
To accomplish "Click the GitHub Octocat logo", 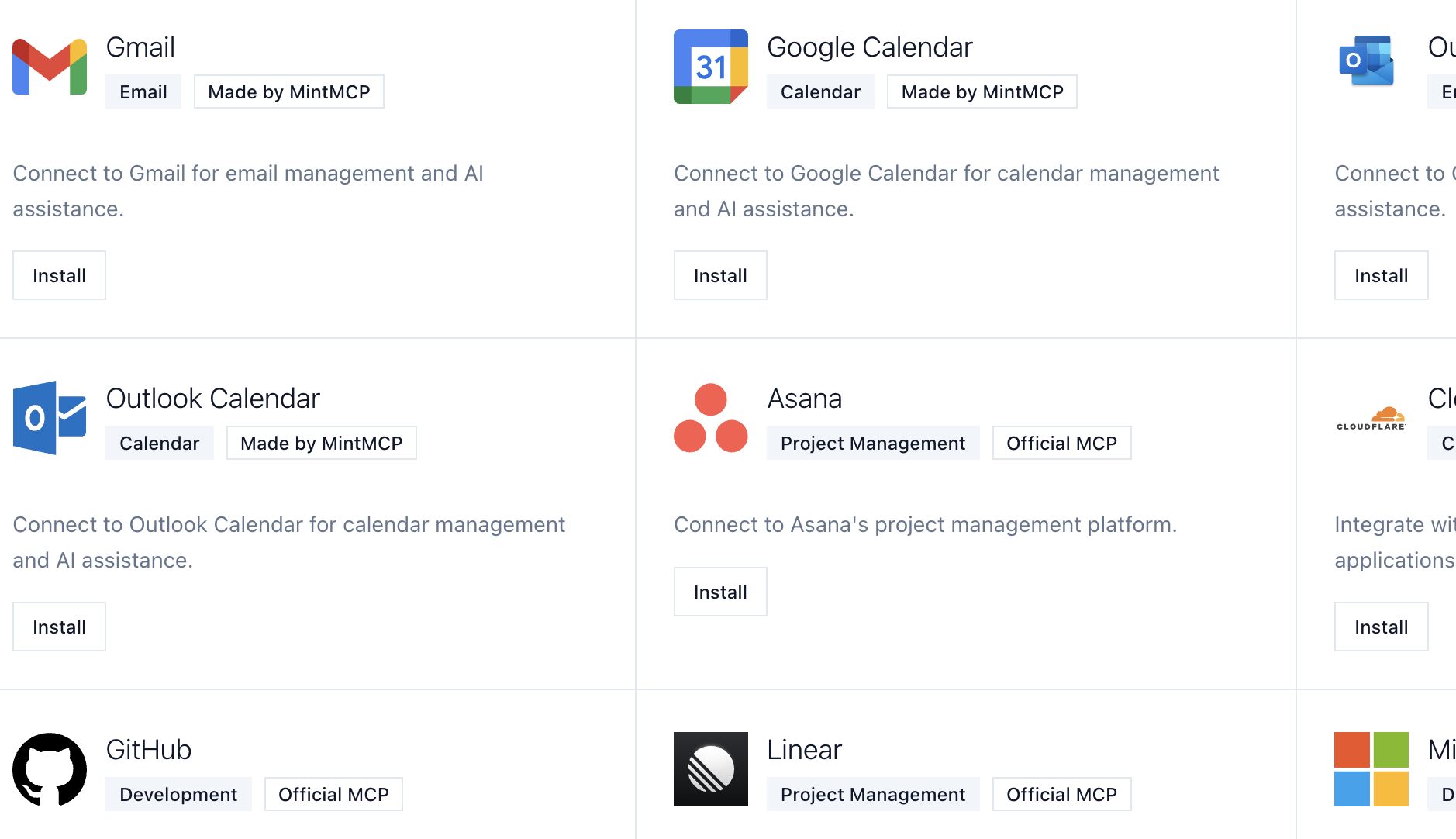I will tap(50, 769).
